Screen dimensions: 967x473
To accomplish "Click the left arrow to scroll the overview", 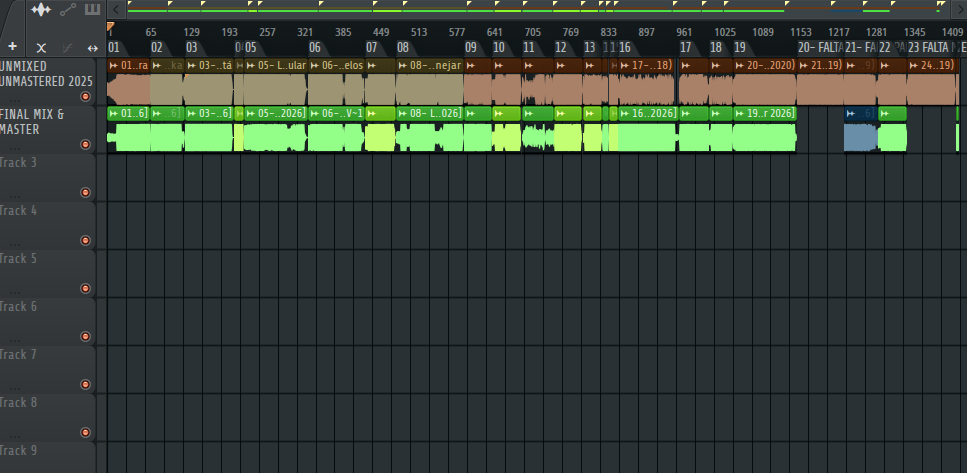I will [115, 9].
